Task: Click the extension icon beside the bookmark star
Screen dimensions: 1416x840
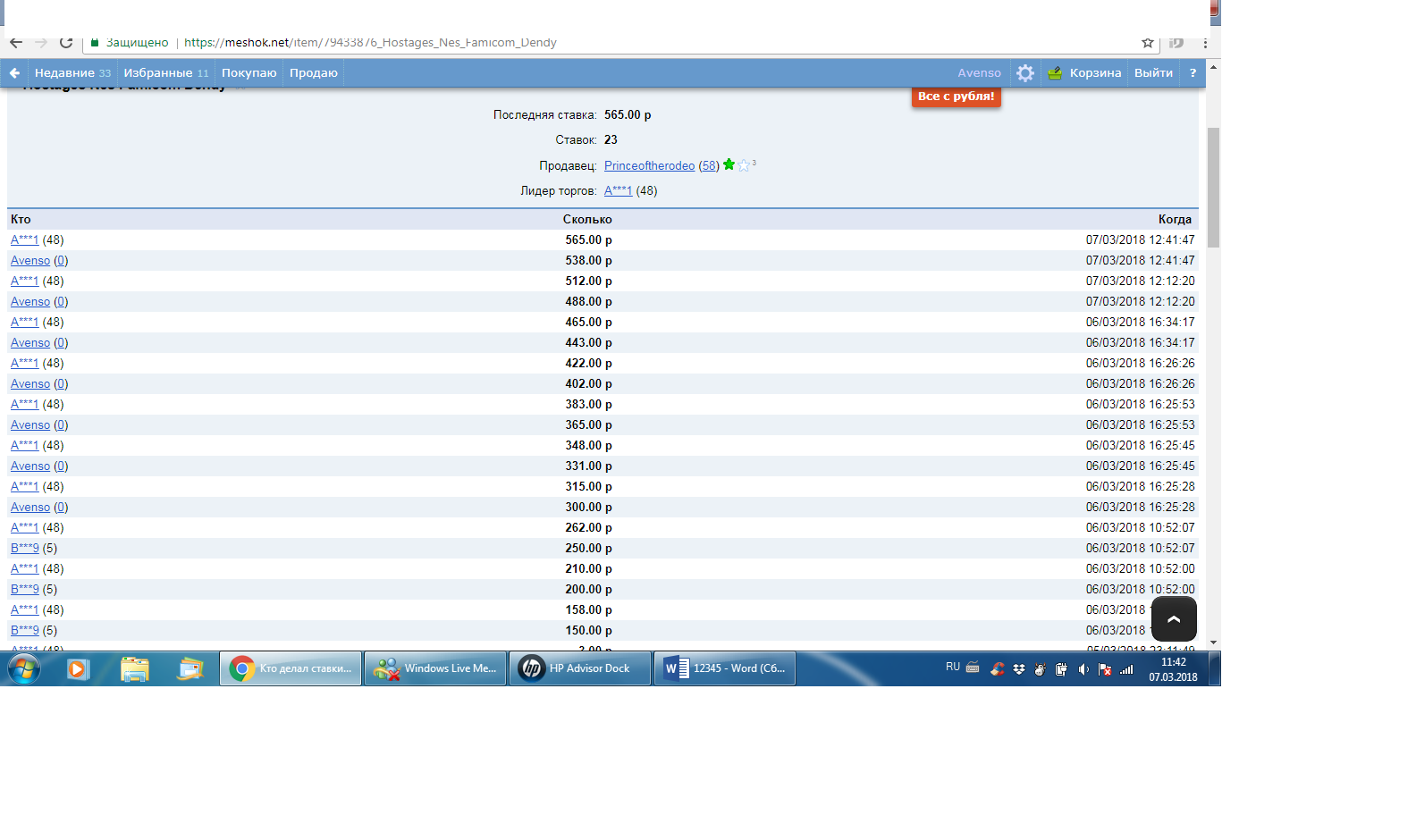Action: point(1176,43)
